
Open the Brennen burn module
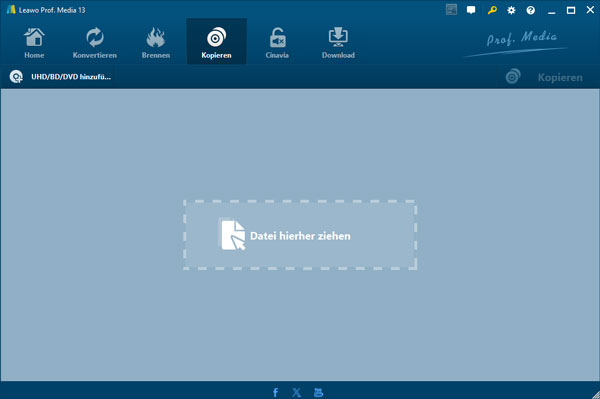coord(156,43)
